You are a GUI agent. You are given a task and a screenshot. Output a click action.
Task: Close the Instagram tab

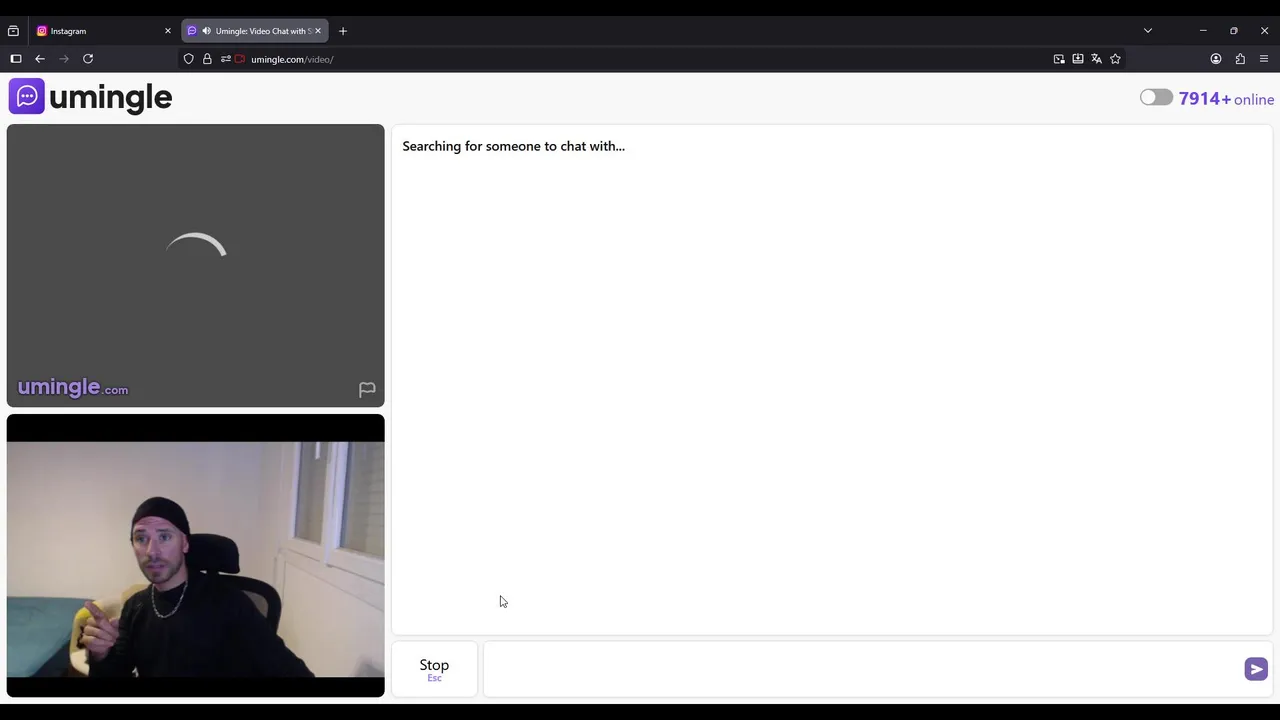pyautogui.click(x=167, y=31)
